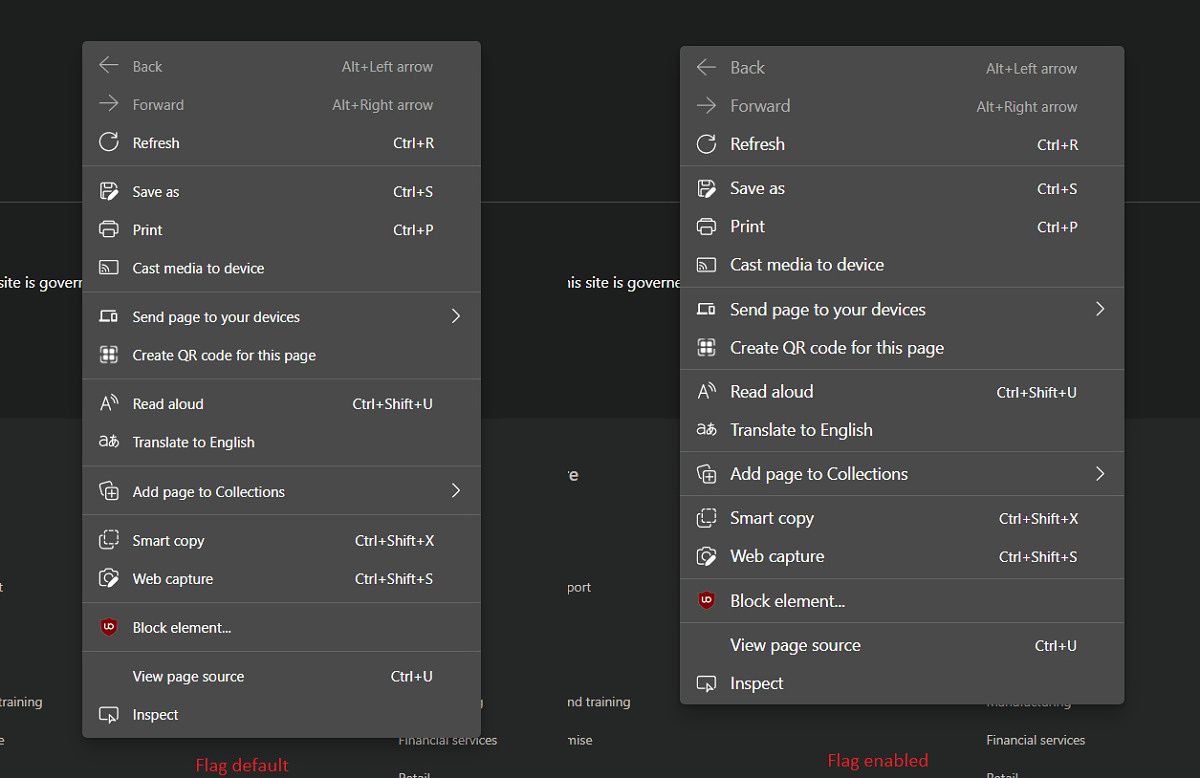Viewport: 1200px width, 778px height.
Task: Click the Cast media to device icon
Action: [109, 268]
